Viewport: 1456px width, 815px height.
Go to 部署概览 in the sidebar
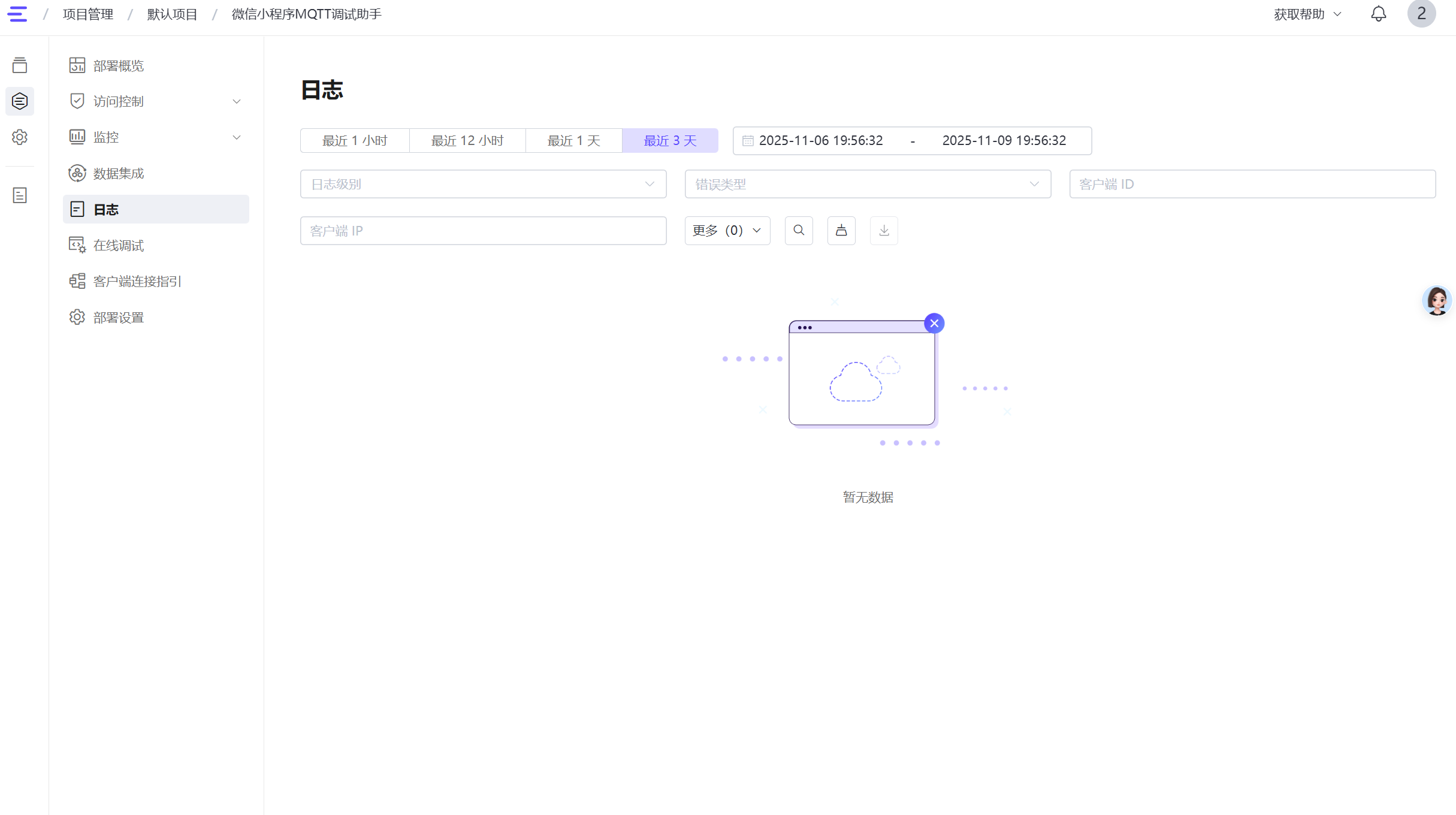click(119, 66)
